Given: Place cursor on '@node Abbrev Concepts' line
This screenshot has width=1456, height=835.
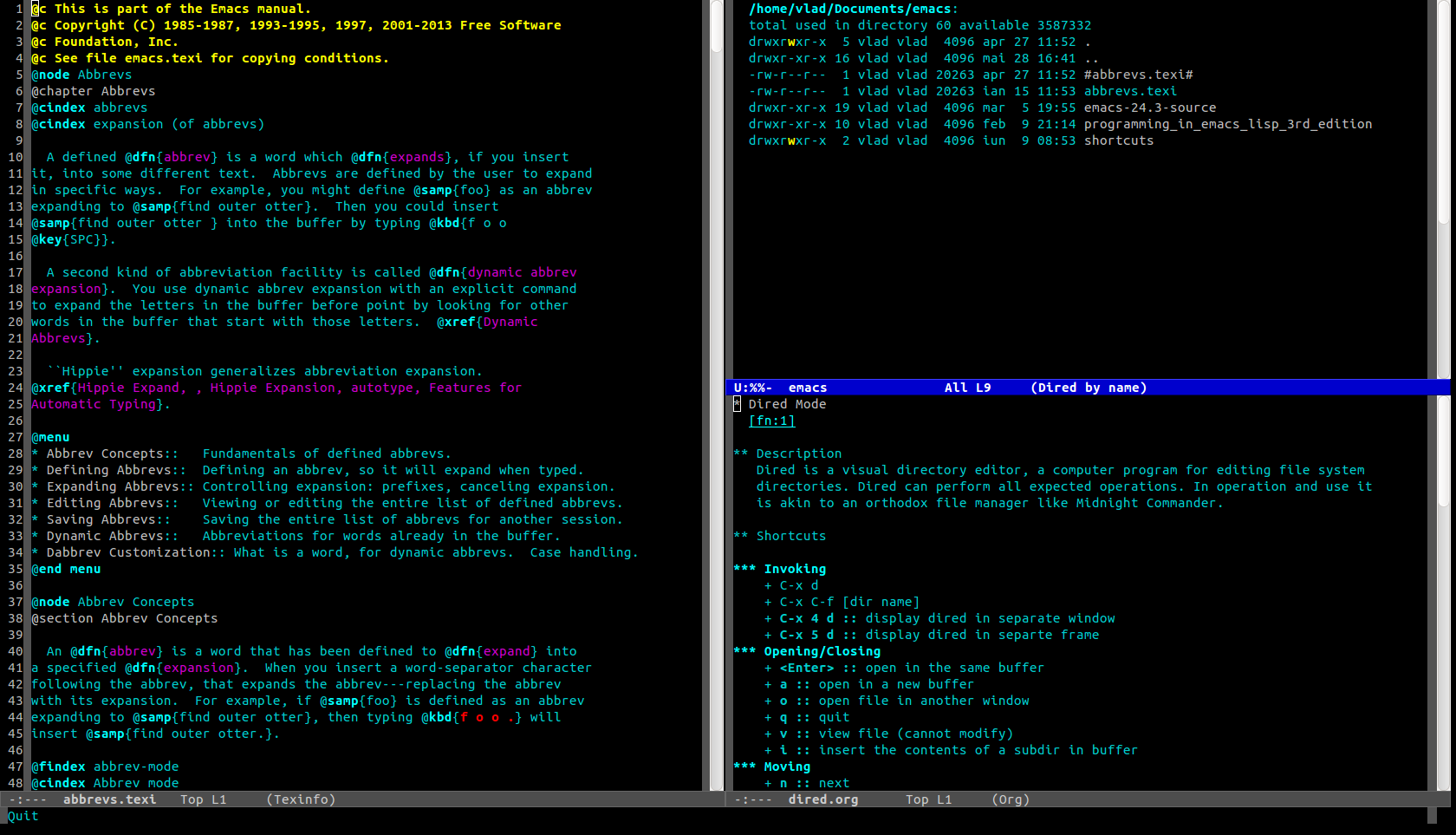Looking at the screenshot, I should tap(113, 602).
